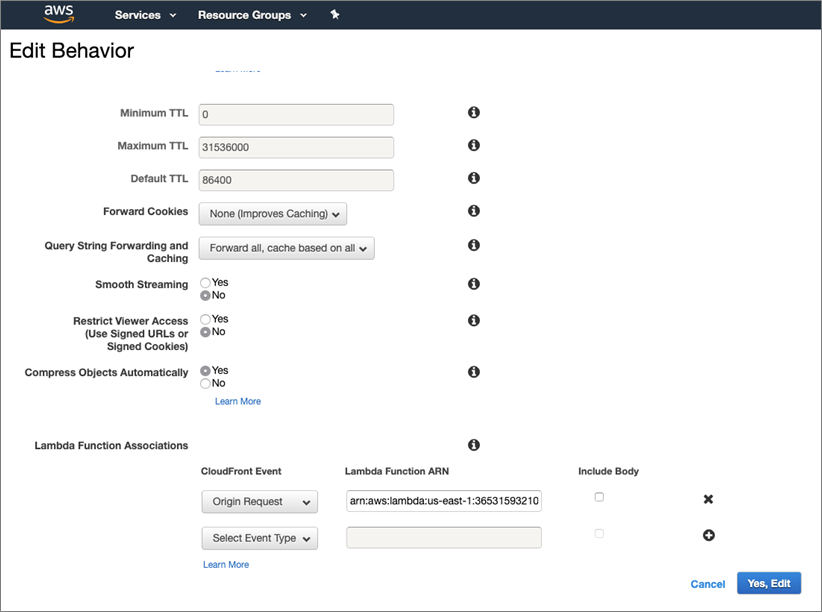Open the Learn More link under Compress Objects

(x=237, y=400)
